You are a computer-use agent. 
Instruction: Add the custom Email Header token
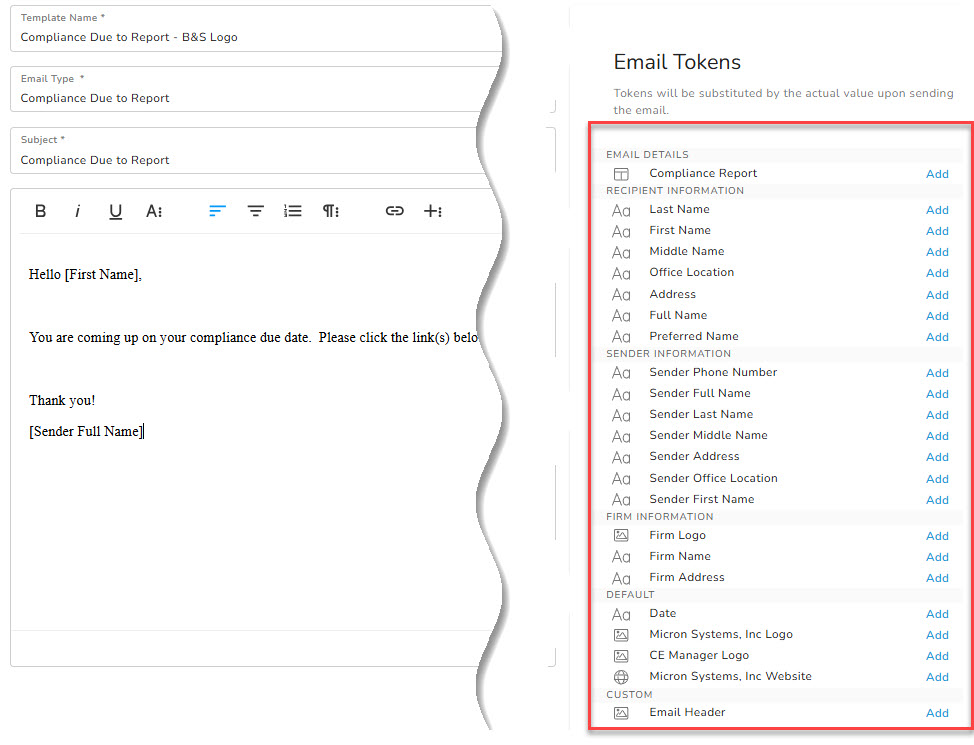tap(937, 713)
